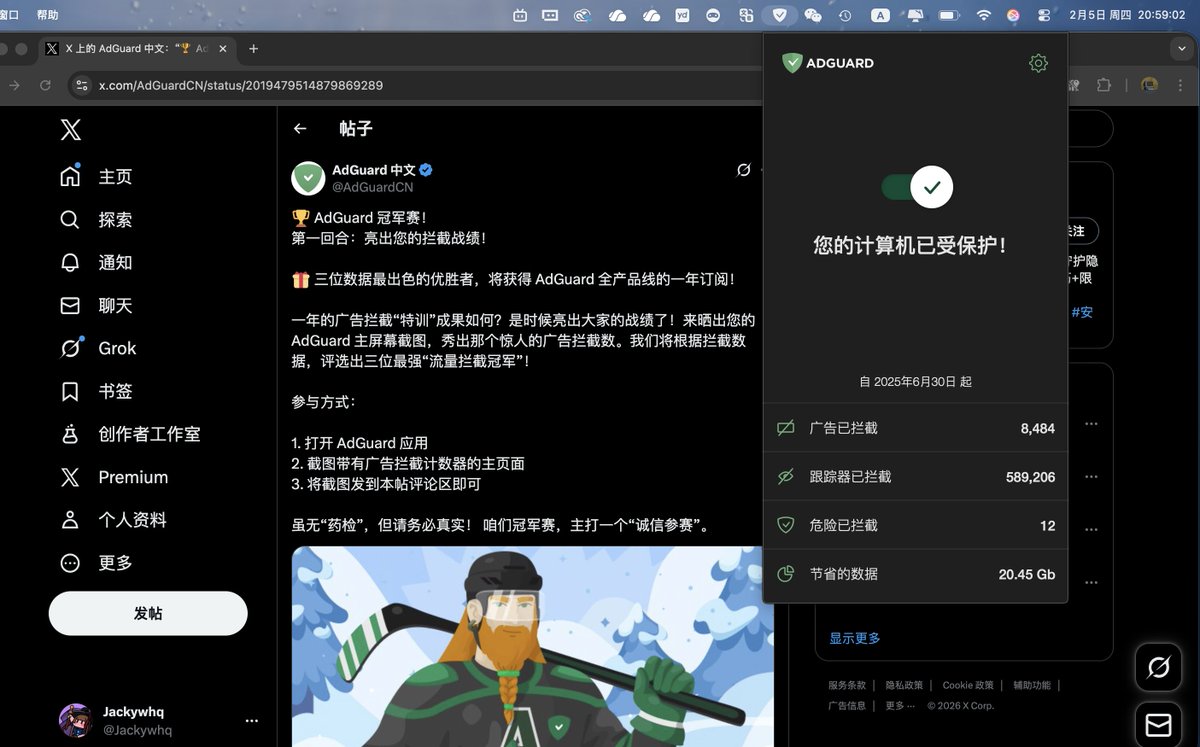
Task: Click the trackers blocked crossed-eye icon
Action: [x=786, y=477]
